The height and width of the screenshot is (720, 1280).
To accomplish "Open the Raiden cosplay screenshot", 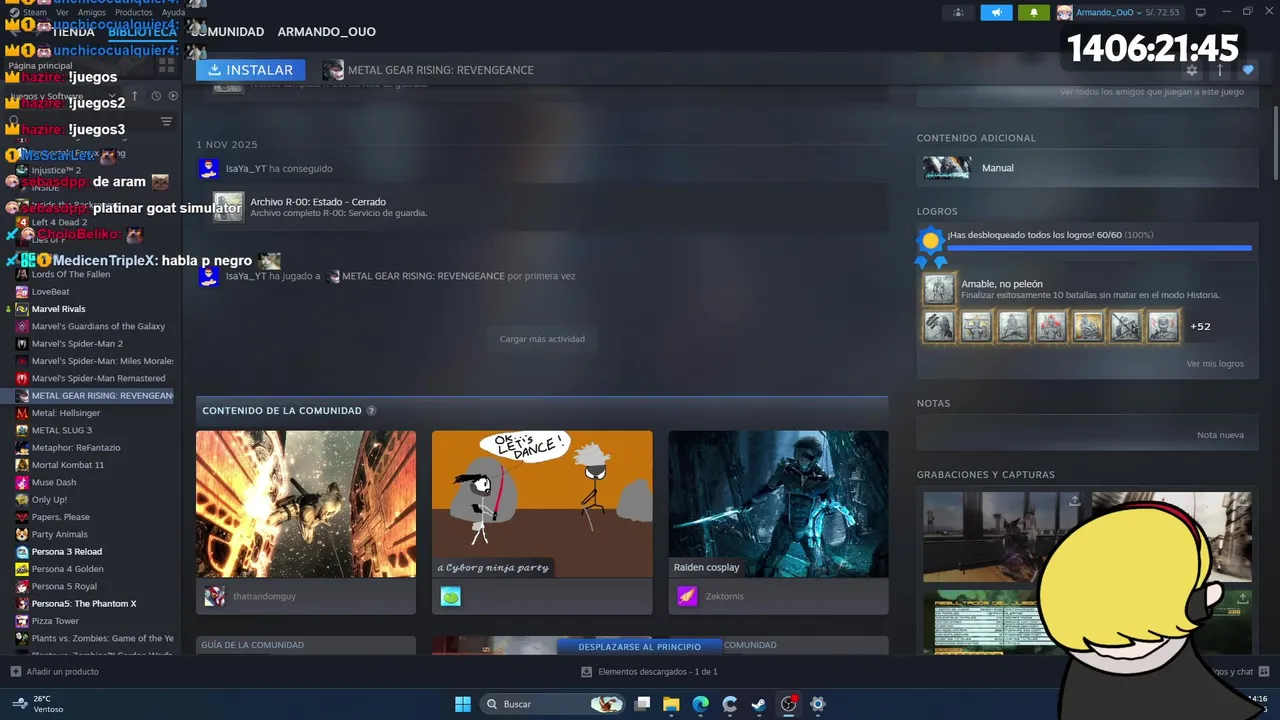I will (778, 504).
